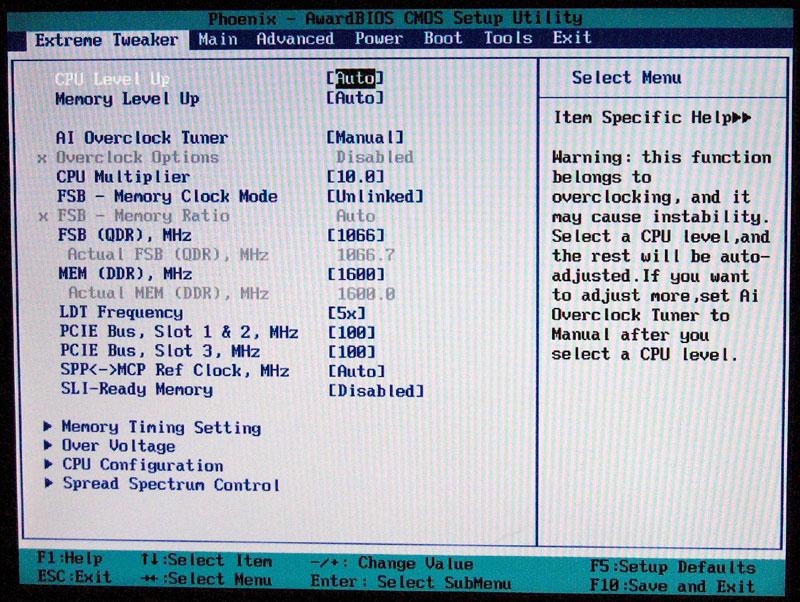Edit the FSB (QDR) [1066] value
Image resolution: width=800 pixels, height=602 pixels.
(x=356, y=235)
